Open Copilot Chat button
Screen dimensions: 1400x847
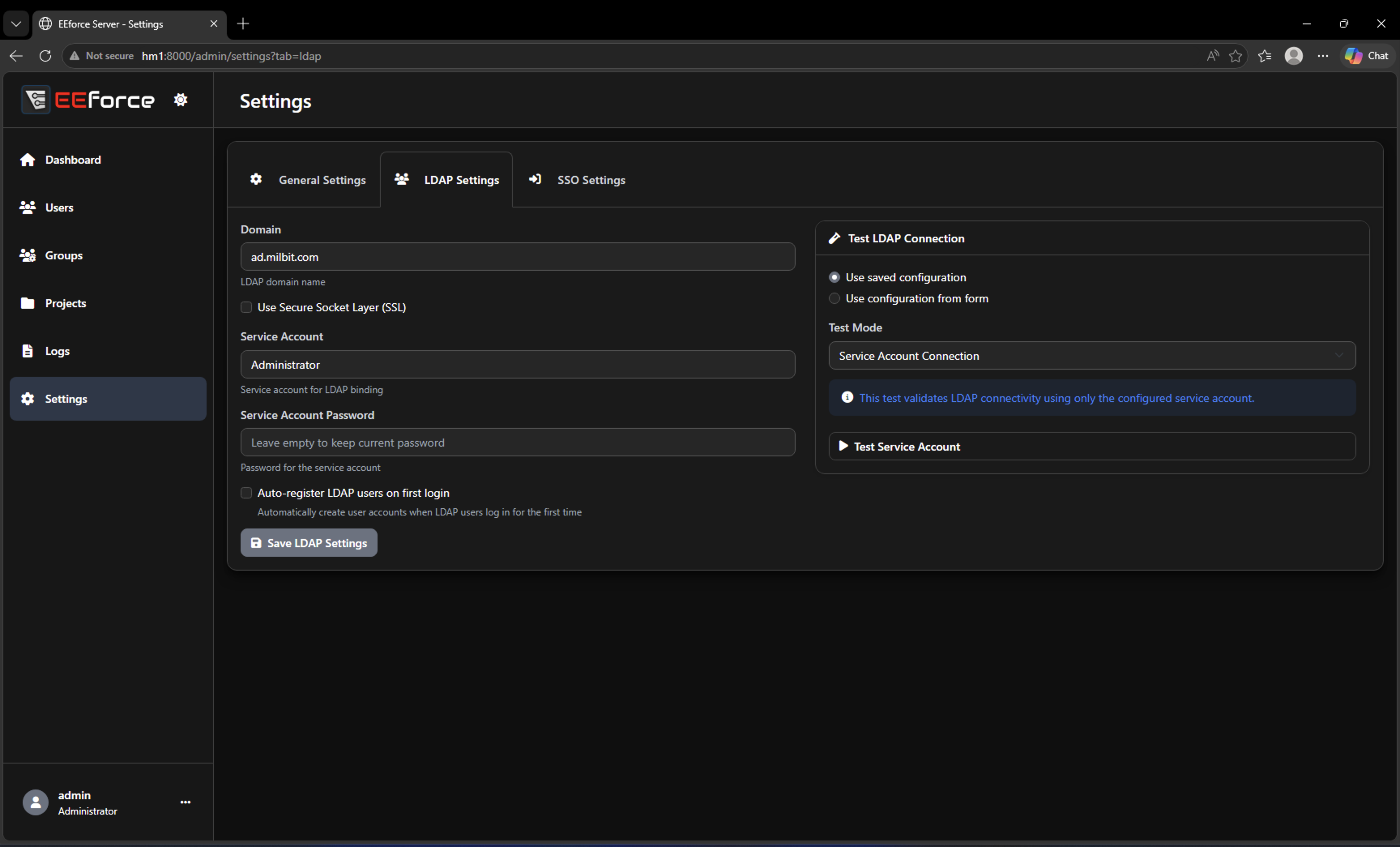(1367, 56)
